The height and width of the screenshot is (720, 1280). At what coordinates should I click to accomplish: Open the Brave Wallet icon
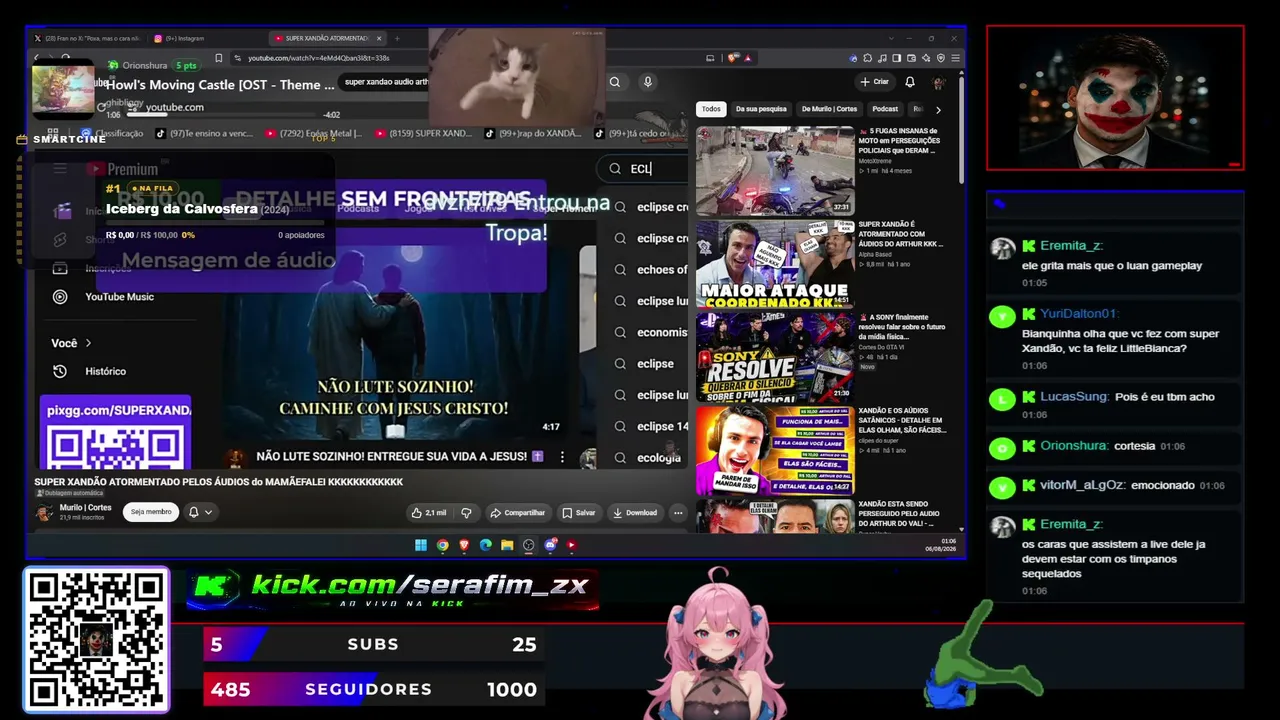coord(912,58)
